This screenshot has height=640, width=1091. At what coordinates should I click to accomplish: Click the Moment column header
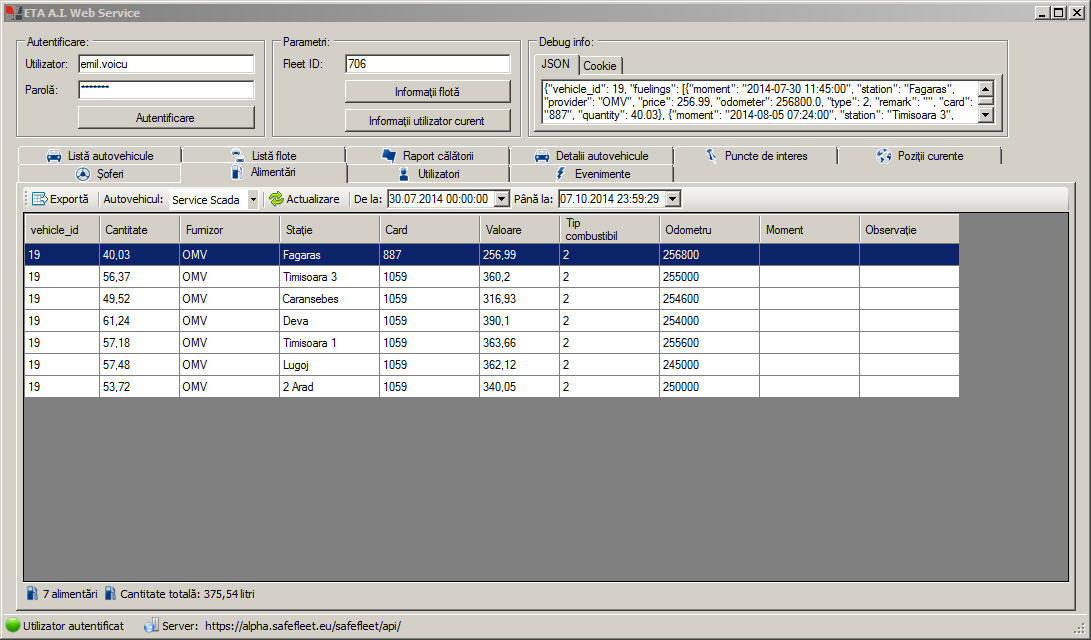click(809, 230)
